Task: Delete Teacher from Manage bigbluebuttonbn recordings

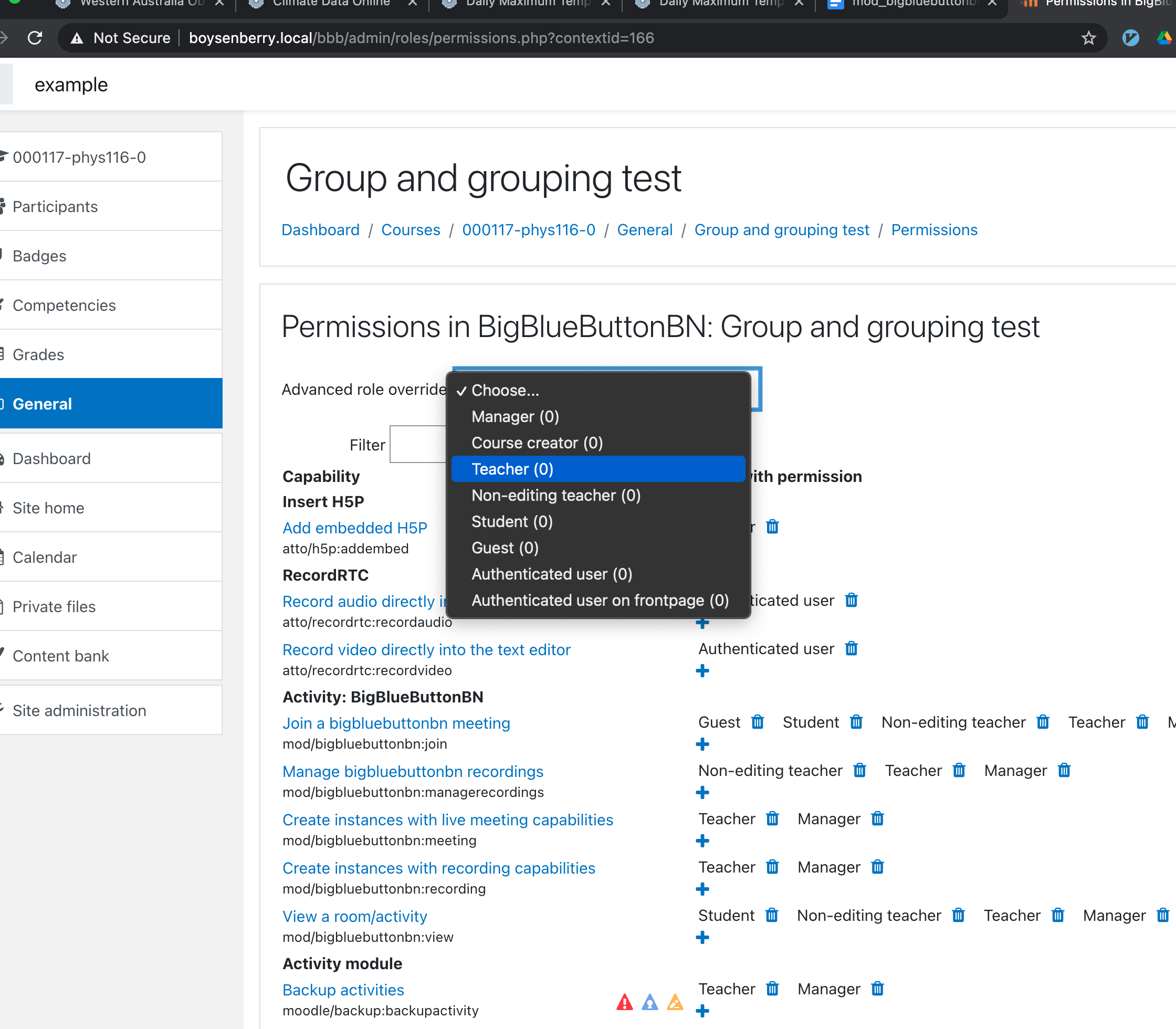Action: (959, 770)
